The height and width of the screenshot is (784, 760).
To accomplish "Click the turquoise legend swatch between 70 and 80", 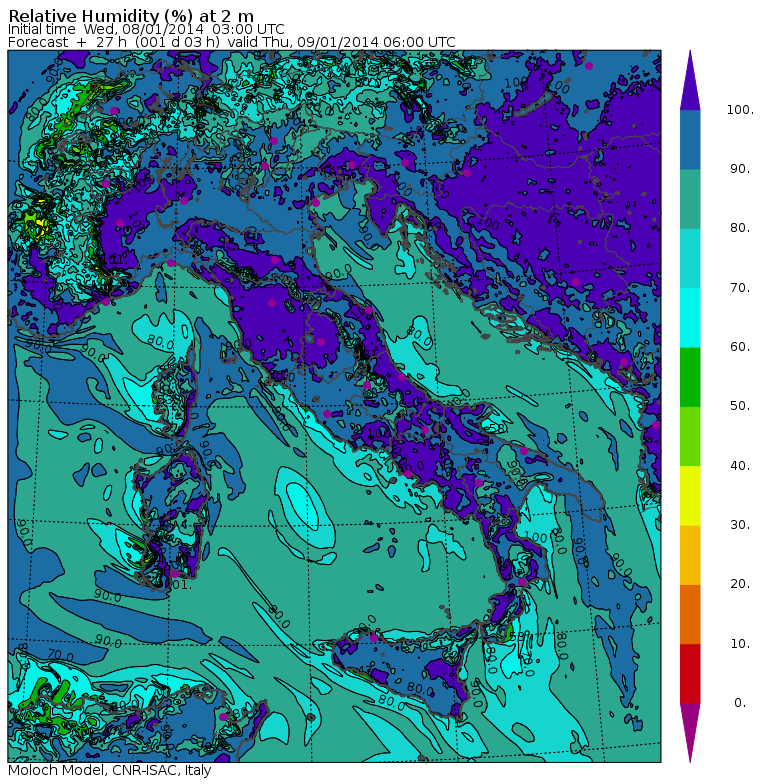I will coord(690,258).
